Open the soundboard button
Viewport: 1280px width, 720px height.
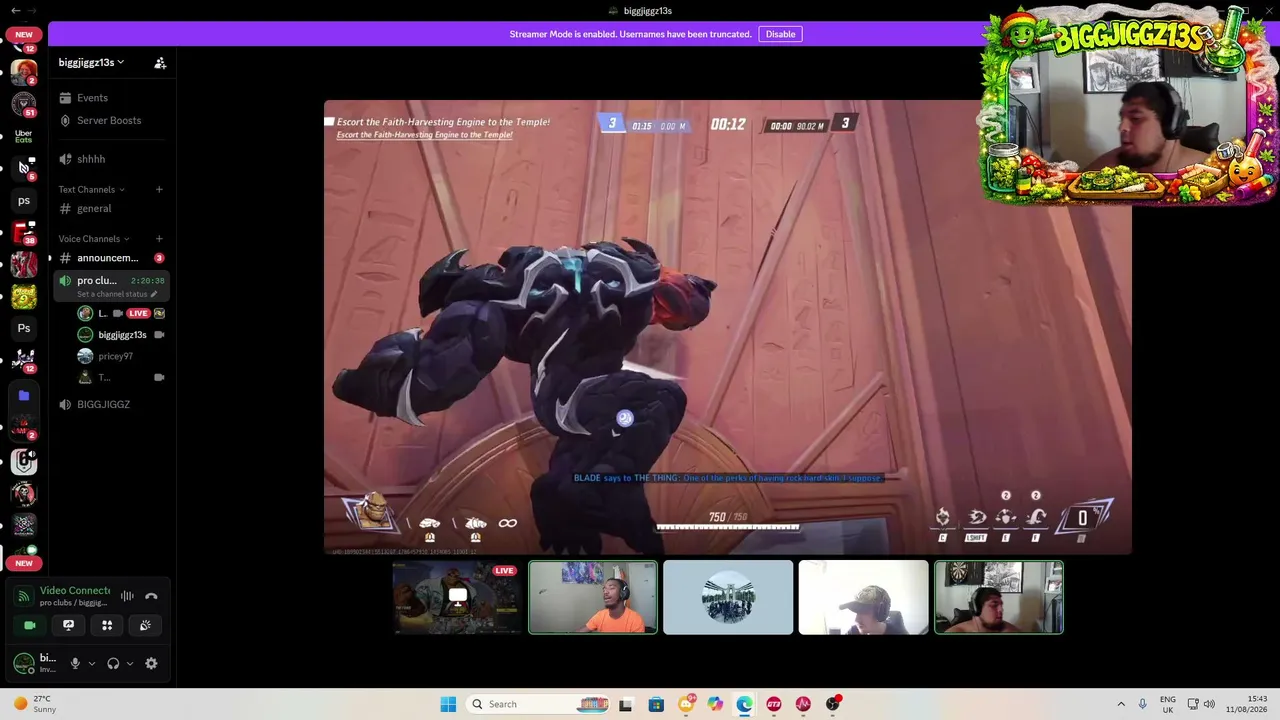(x=145, y=625)
